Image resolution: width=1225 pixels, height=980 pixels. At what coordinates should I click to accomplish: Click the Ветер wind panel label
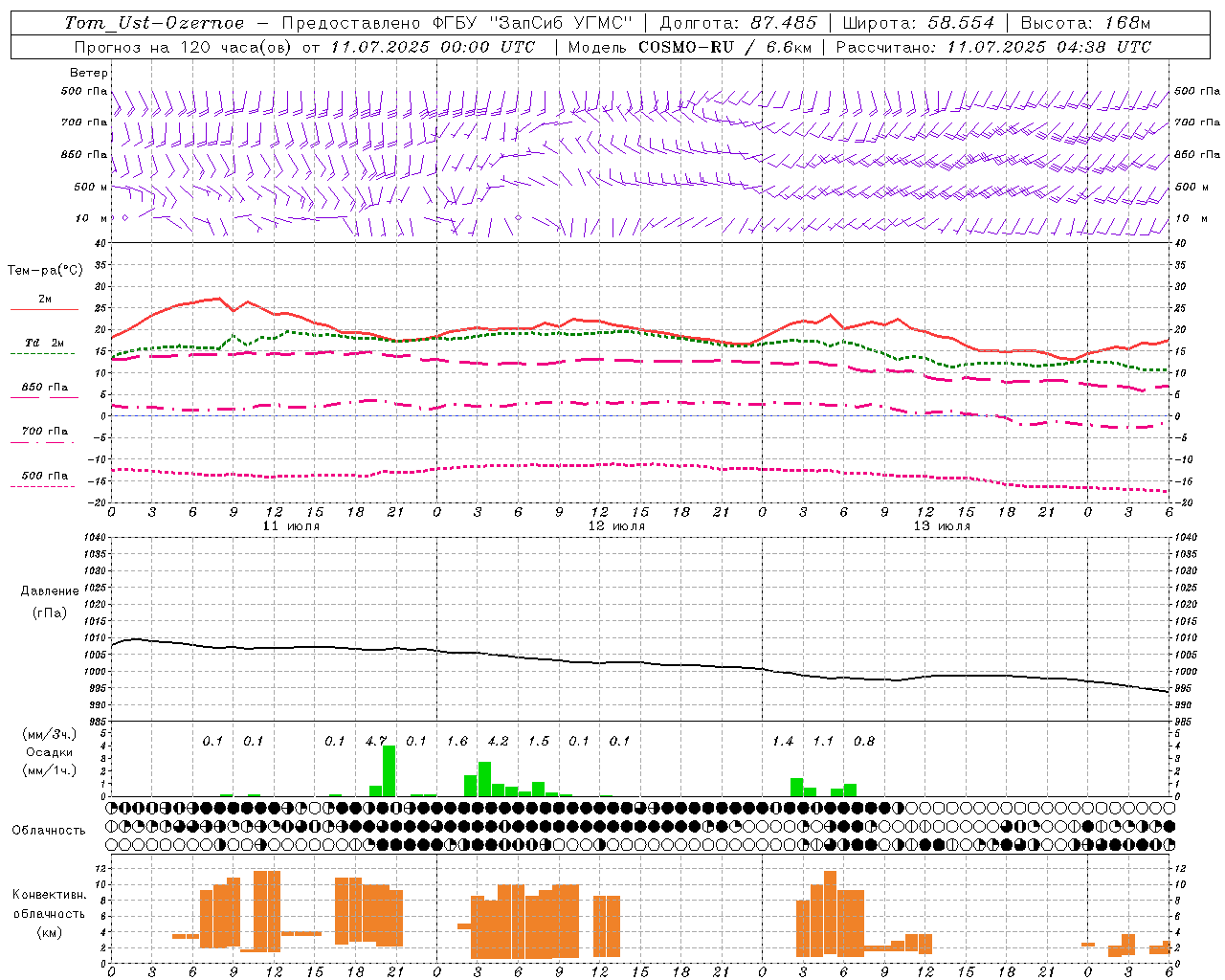(x=89, y=73)
